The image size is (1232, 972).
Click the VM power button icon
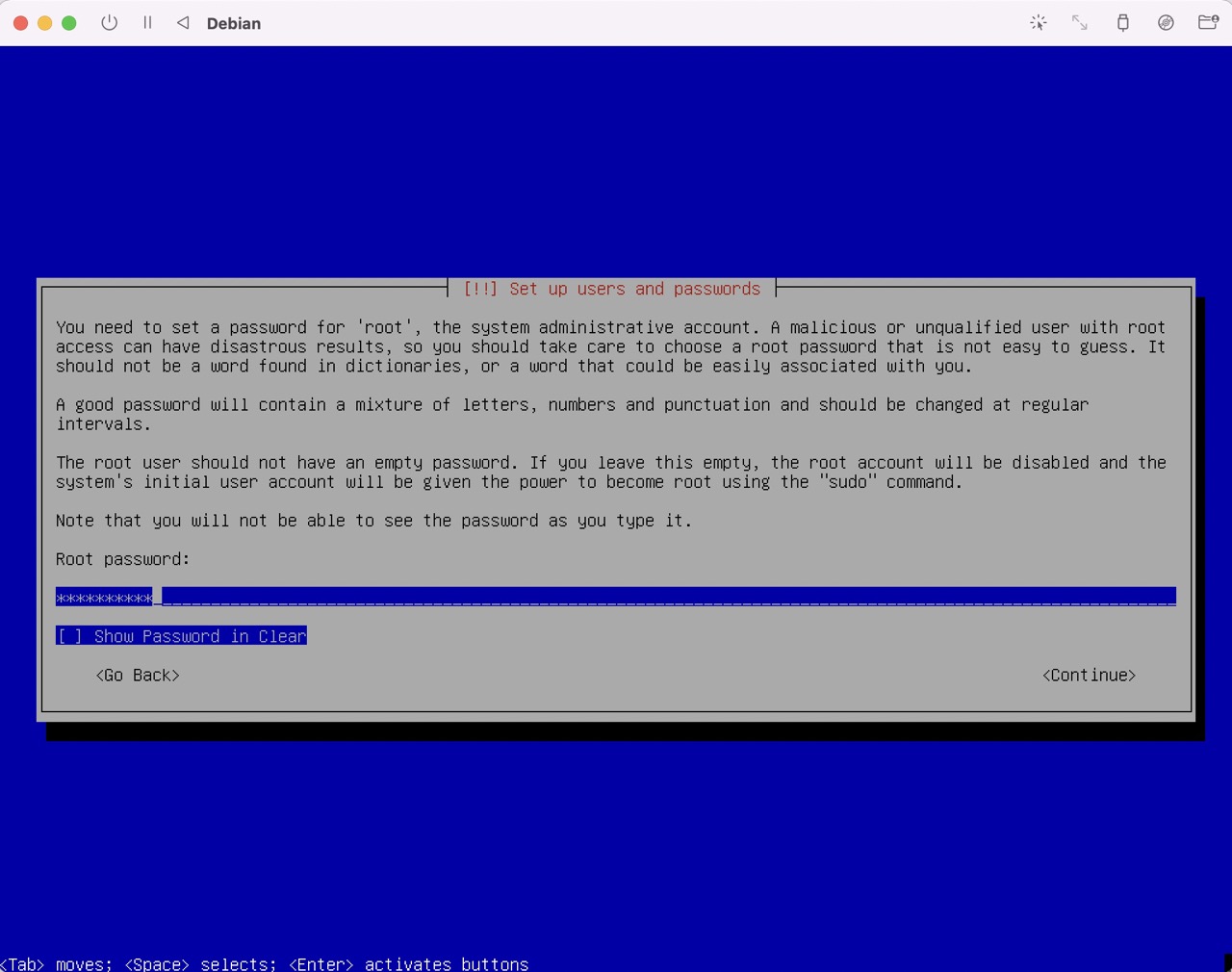(110, 22)
